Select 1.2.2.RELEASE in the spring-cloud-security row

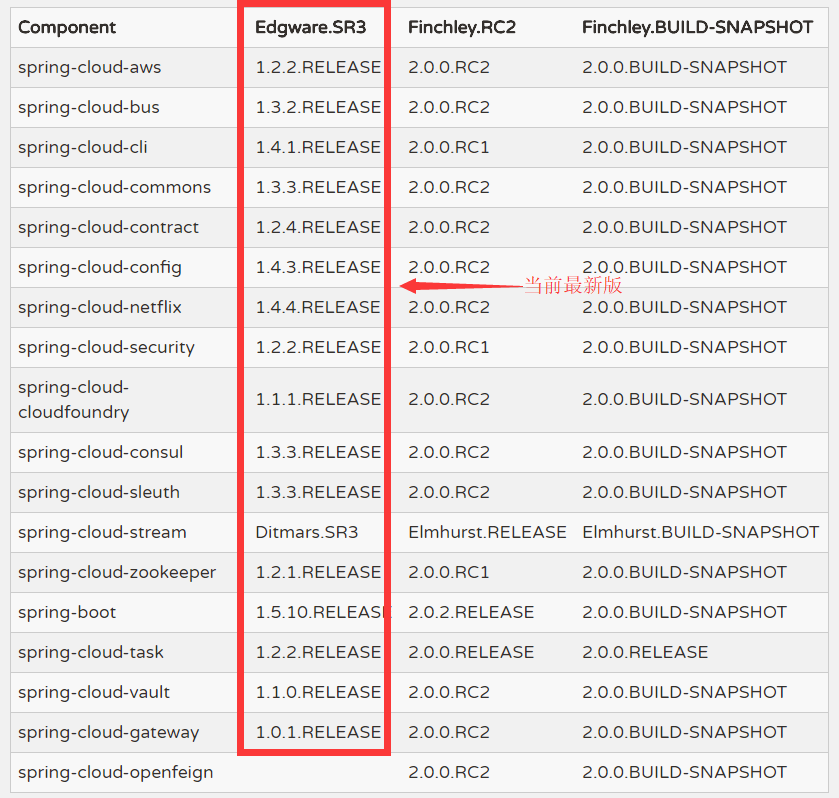tap(318, 347)
